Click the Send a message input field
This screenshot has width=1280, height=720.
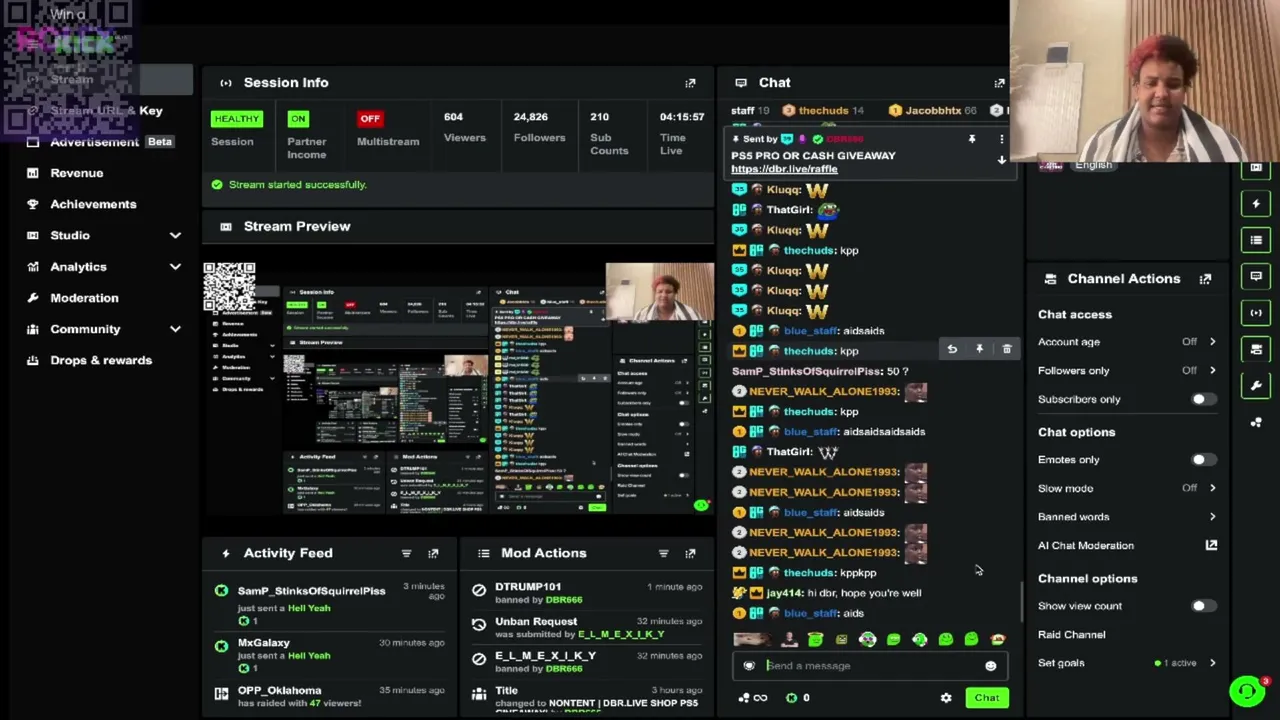pos(869,666)
